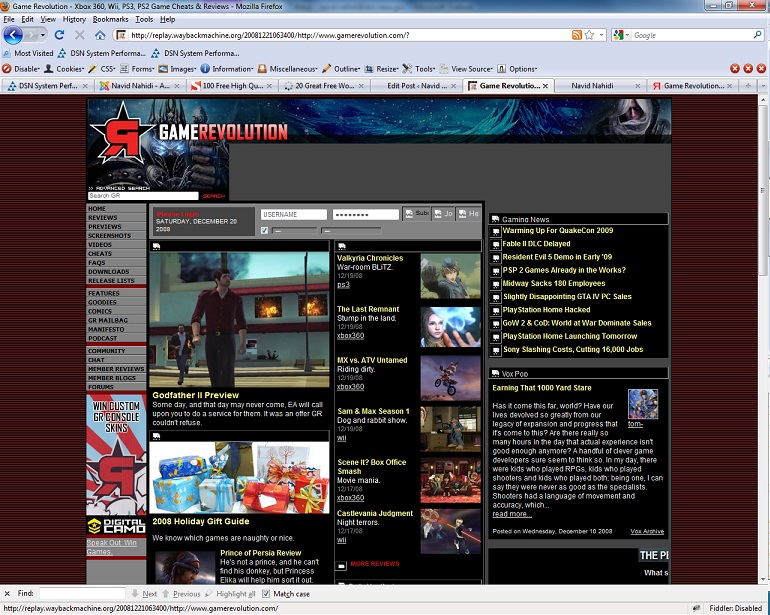Switch to the Navid Nahidi - A... tab
The width and height of the screenshot is (770, 615).
(139, 85)
